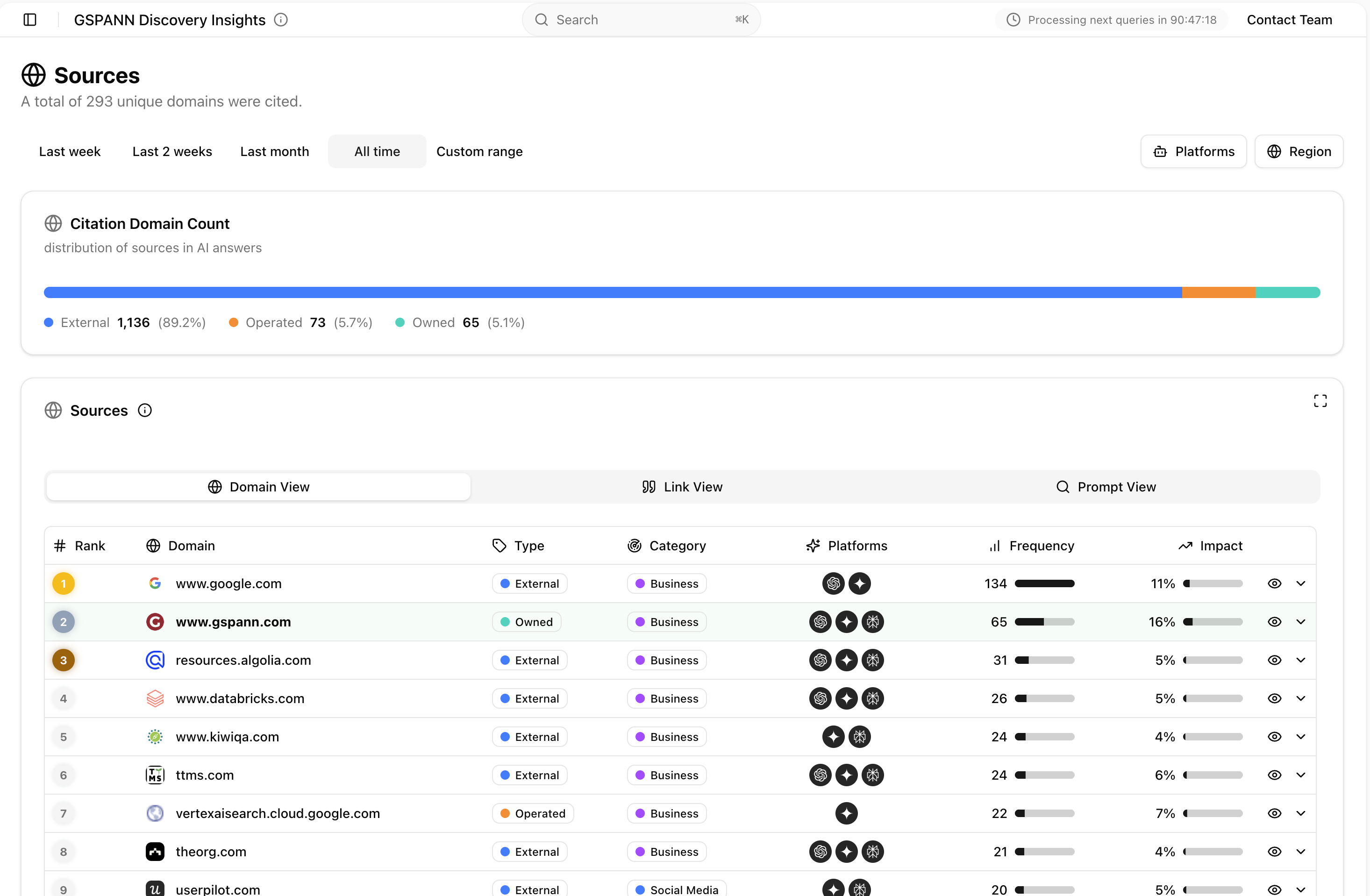Screen dimensions: 1370x896
Task: Expand the ttms.com row chevron
Action: pos(1300,775)
